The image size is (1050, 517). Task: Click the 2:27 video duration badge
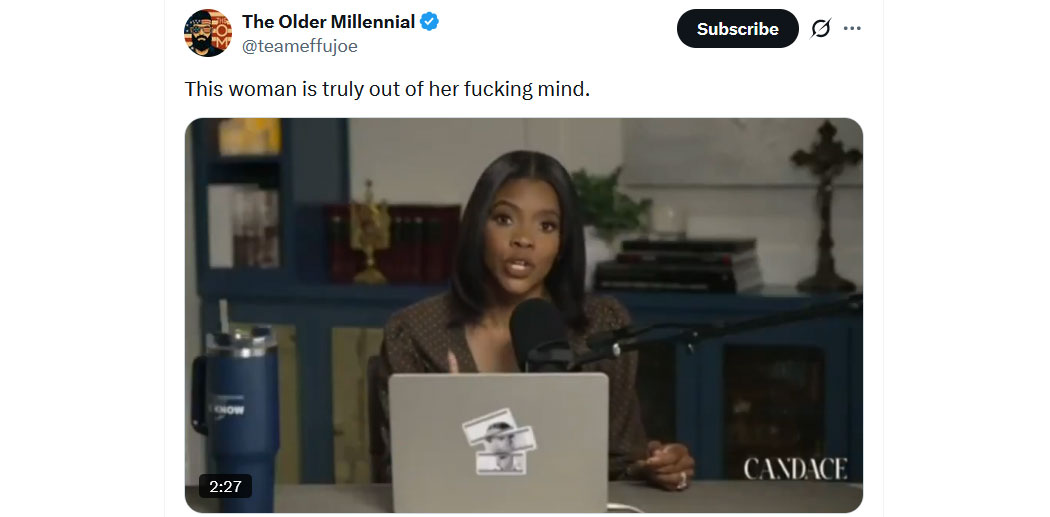pos(225,486)
